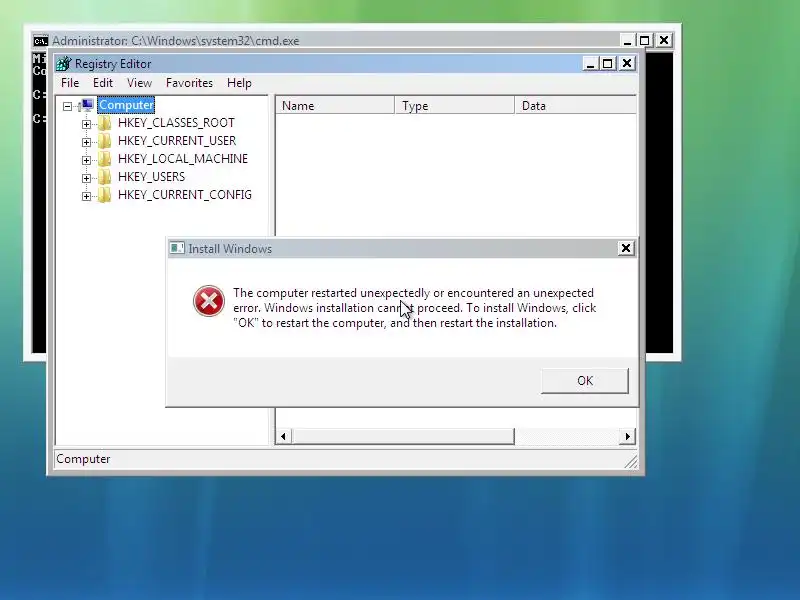Click the horizontal scrollbar right arrow
The image size is (800, 600).
[x=628, y=437]
